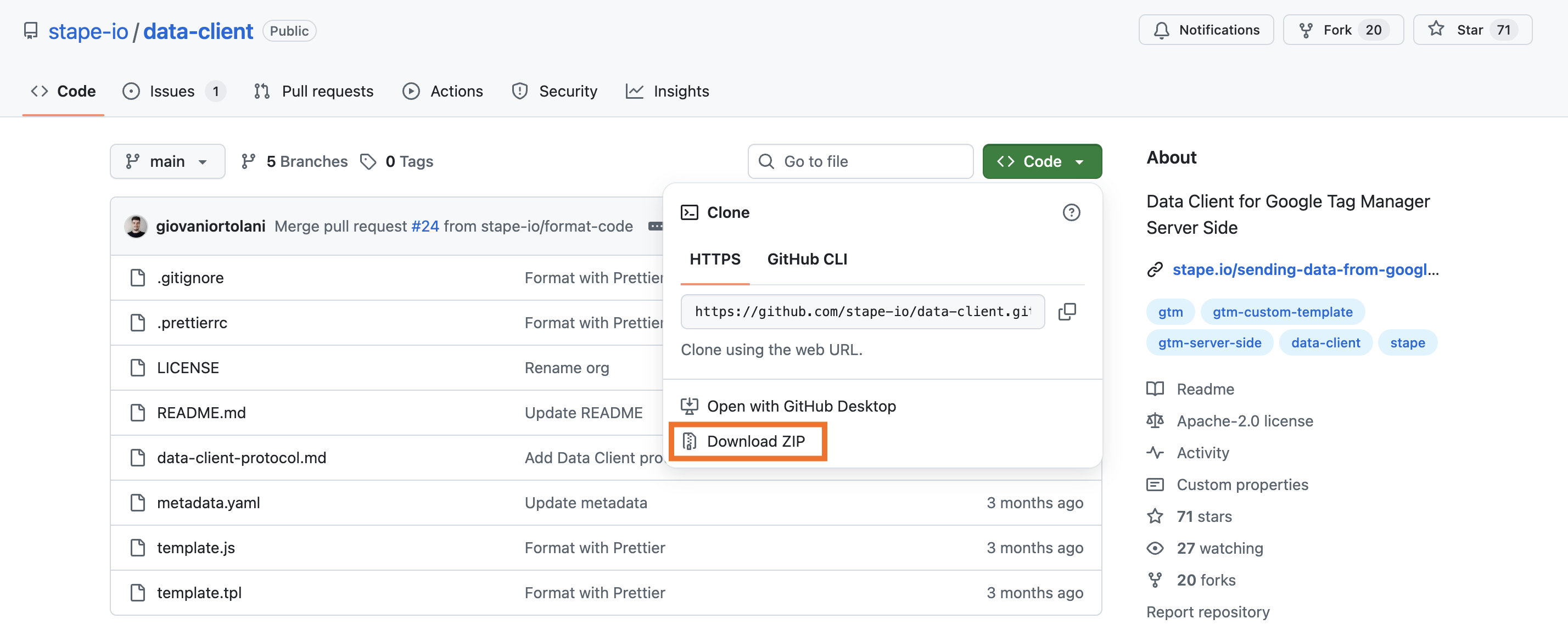Click the template.tpl file icon
Viewport: 1568px width, 630px height.
pyautogui.click(x=138, y=593)
